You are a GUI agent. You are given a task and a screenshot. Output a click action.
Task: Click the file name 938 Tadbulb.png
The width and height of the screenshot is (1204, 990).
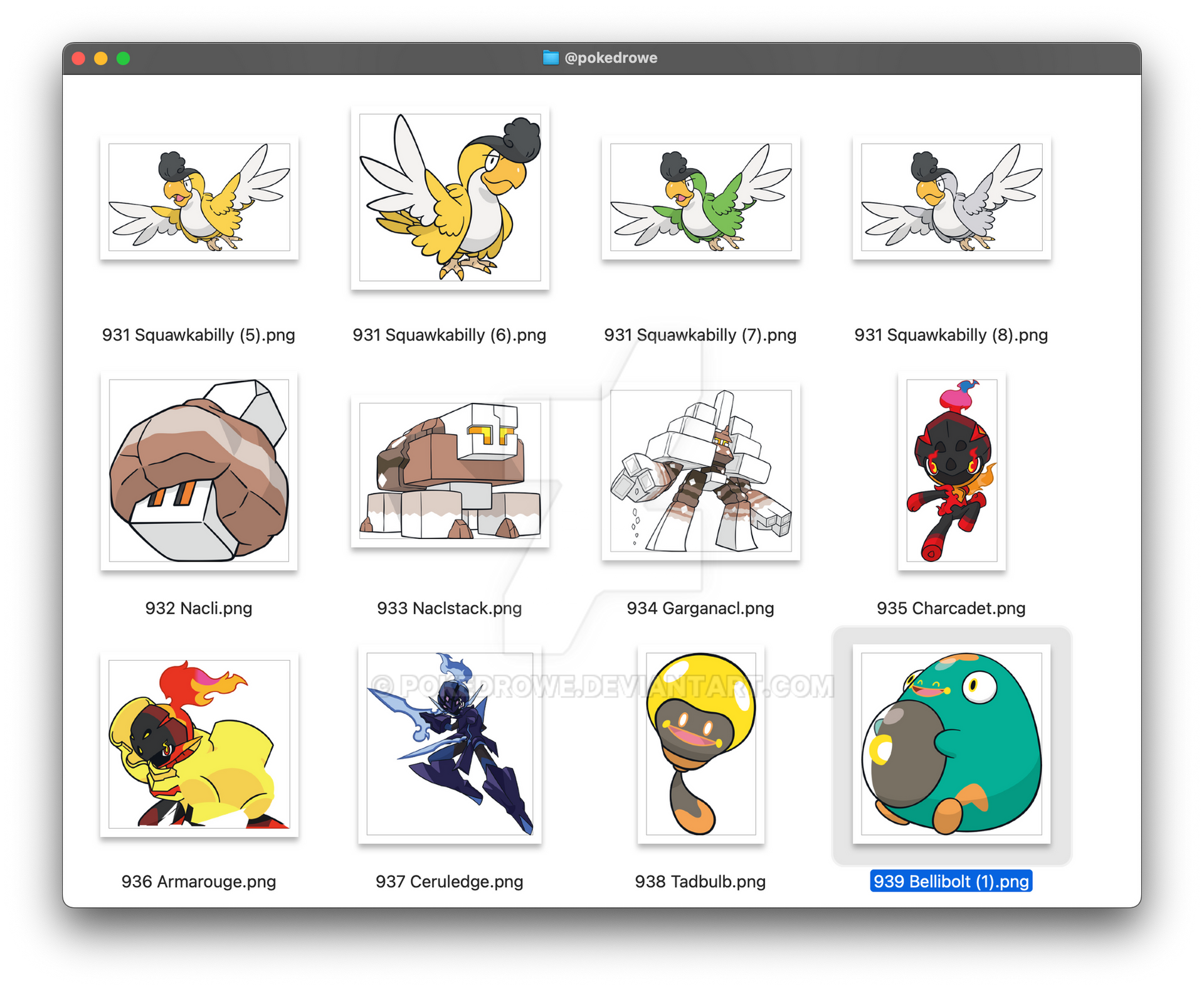point(700,881)
